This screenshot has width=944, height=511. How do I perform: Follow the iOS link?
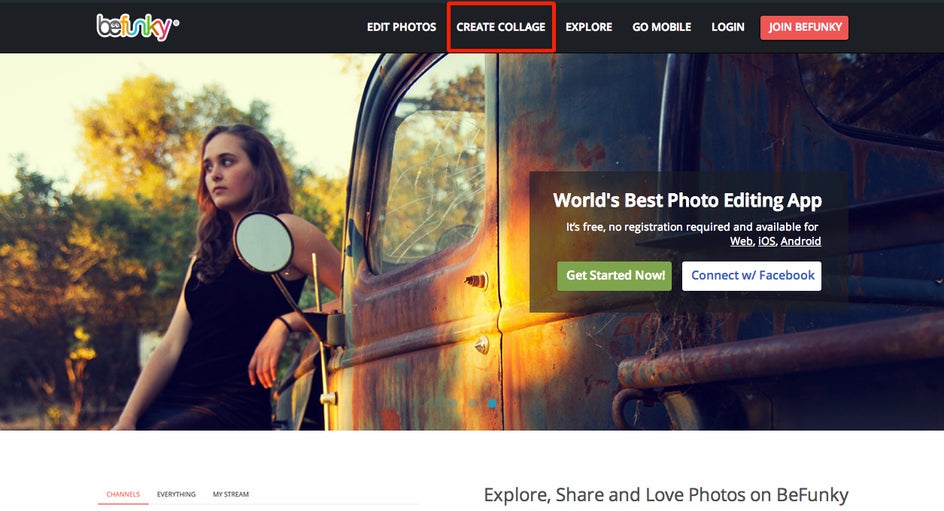point(766,241)
